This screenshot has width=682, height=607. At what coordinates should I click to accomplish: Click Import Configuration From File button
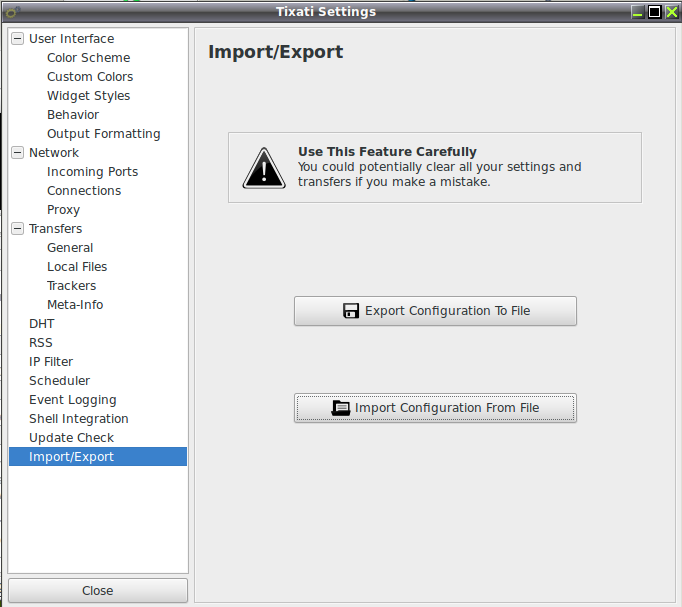pyautogui.click(x=435, y=408)
